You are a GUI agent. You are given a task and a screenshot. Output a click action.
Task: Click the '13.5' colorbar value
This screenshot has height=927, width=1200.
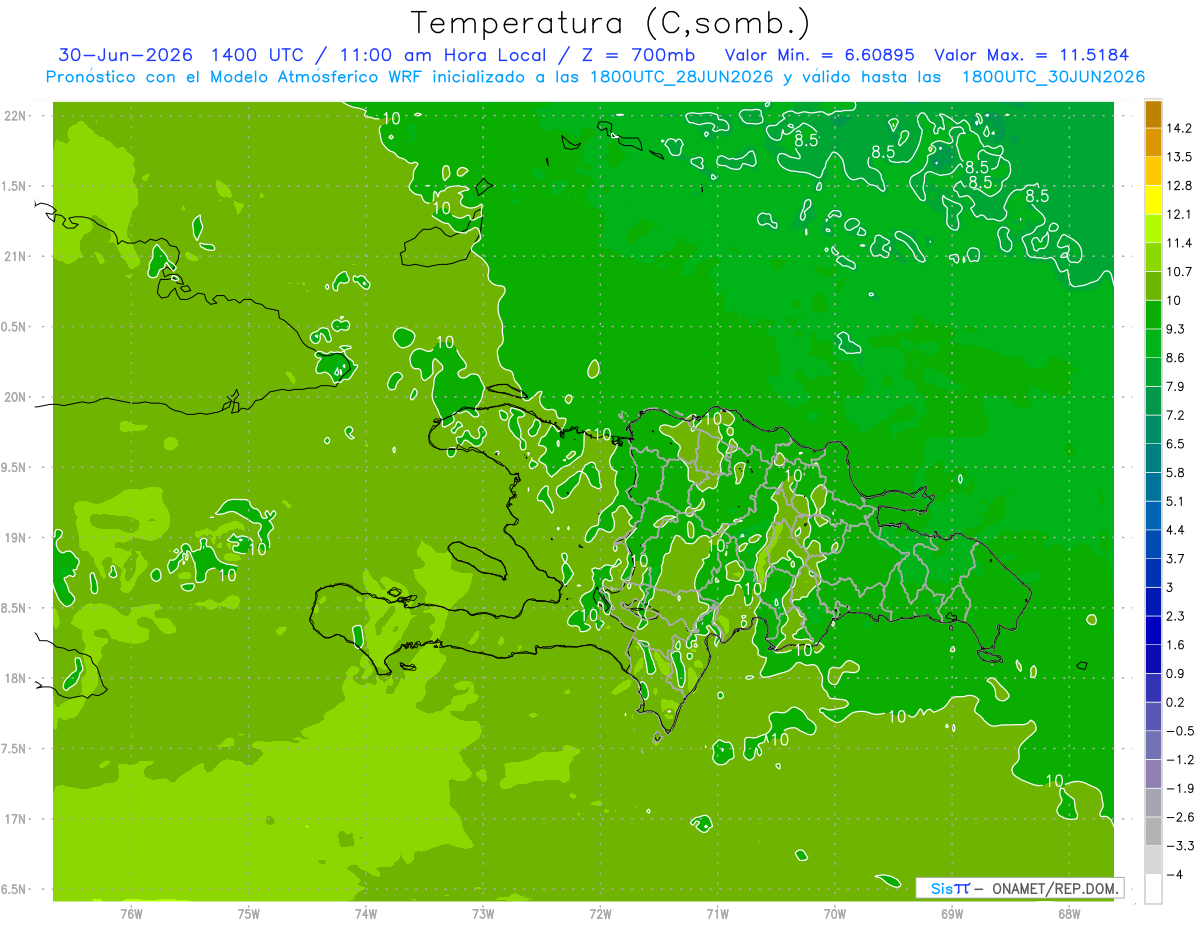point(1179,157)
